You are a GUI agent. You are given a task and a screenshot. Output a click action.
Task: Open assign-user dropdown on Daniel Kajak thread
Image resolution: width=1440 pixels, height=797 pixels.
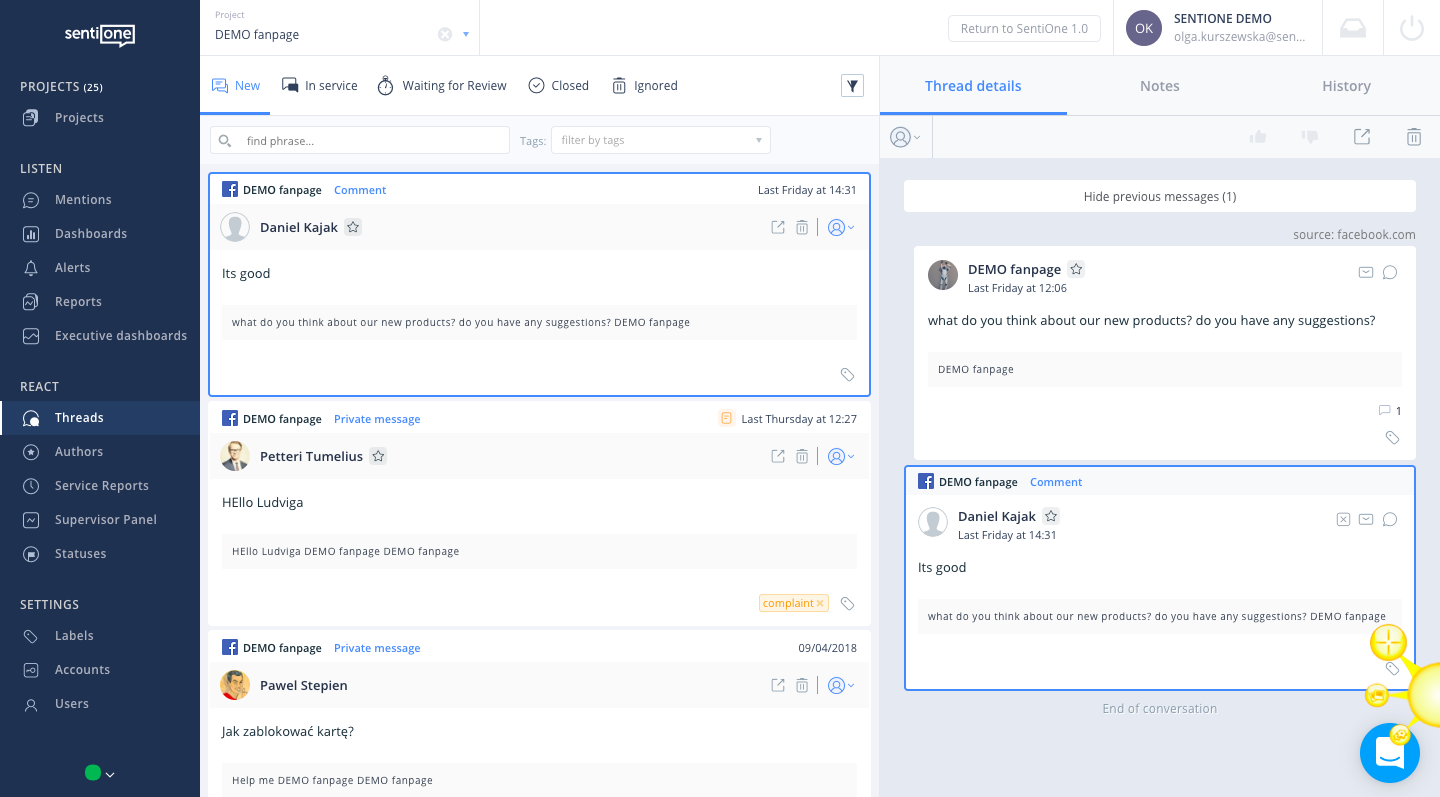coord(841,228)
